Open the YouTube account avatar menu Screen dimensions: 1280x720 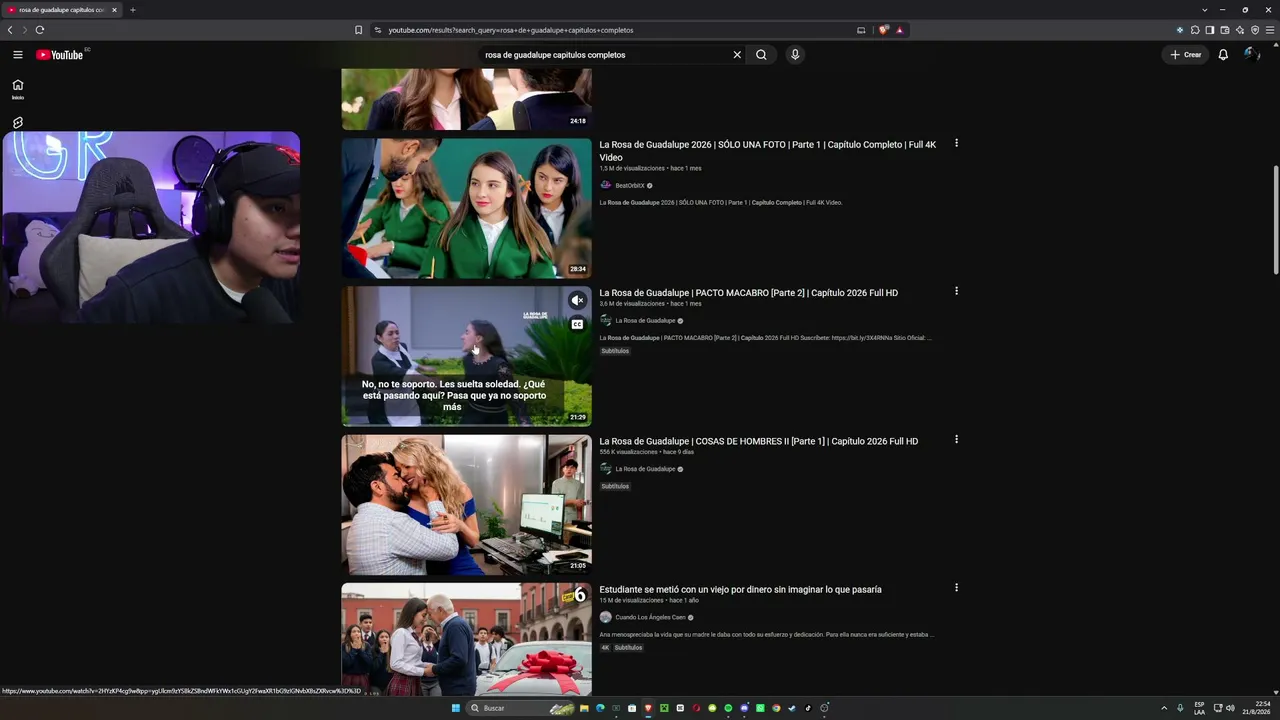1251,55
